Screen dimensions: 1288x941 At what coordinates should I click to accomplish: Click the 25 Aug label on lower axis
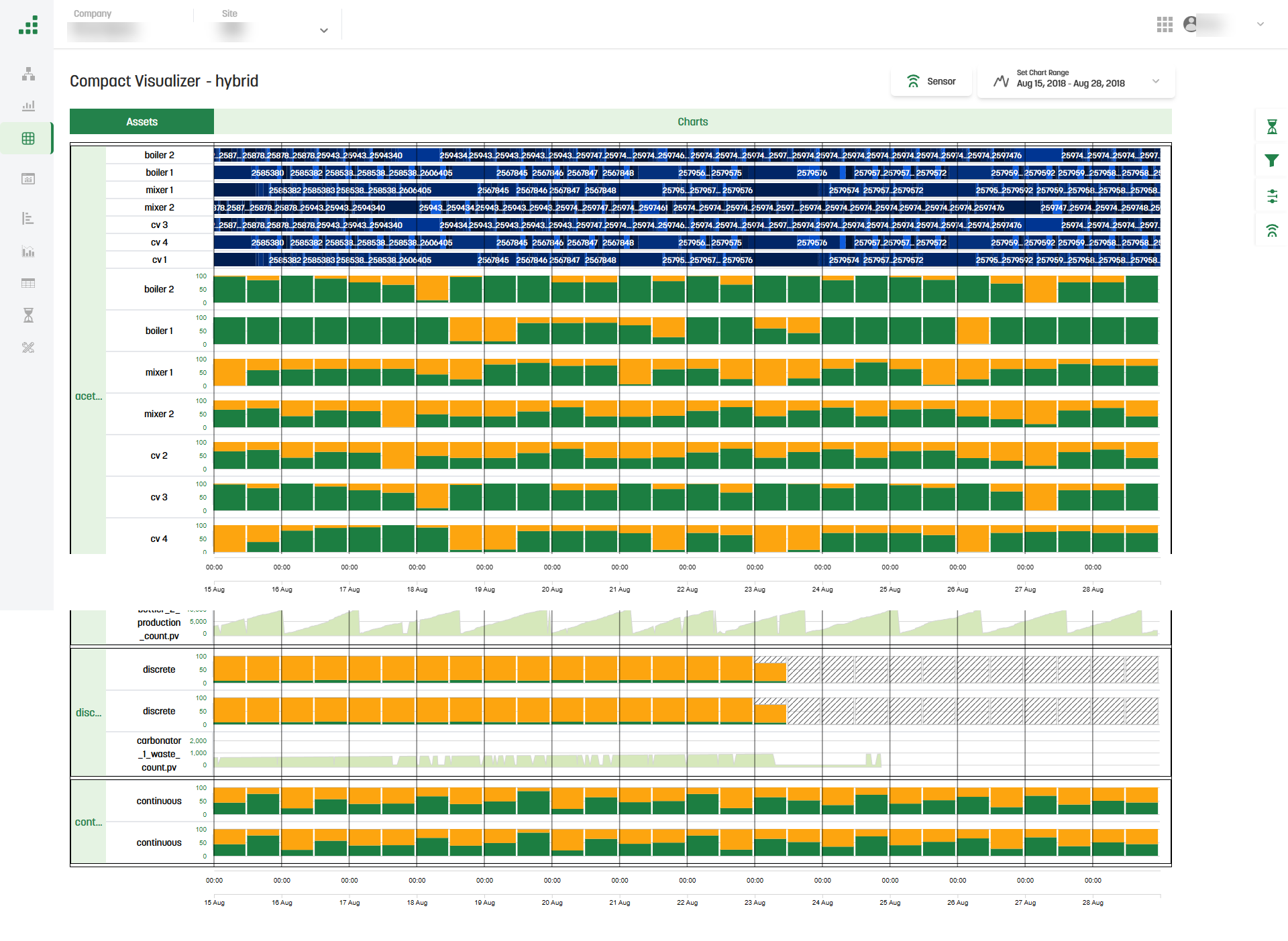(890, 903)
